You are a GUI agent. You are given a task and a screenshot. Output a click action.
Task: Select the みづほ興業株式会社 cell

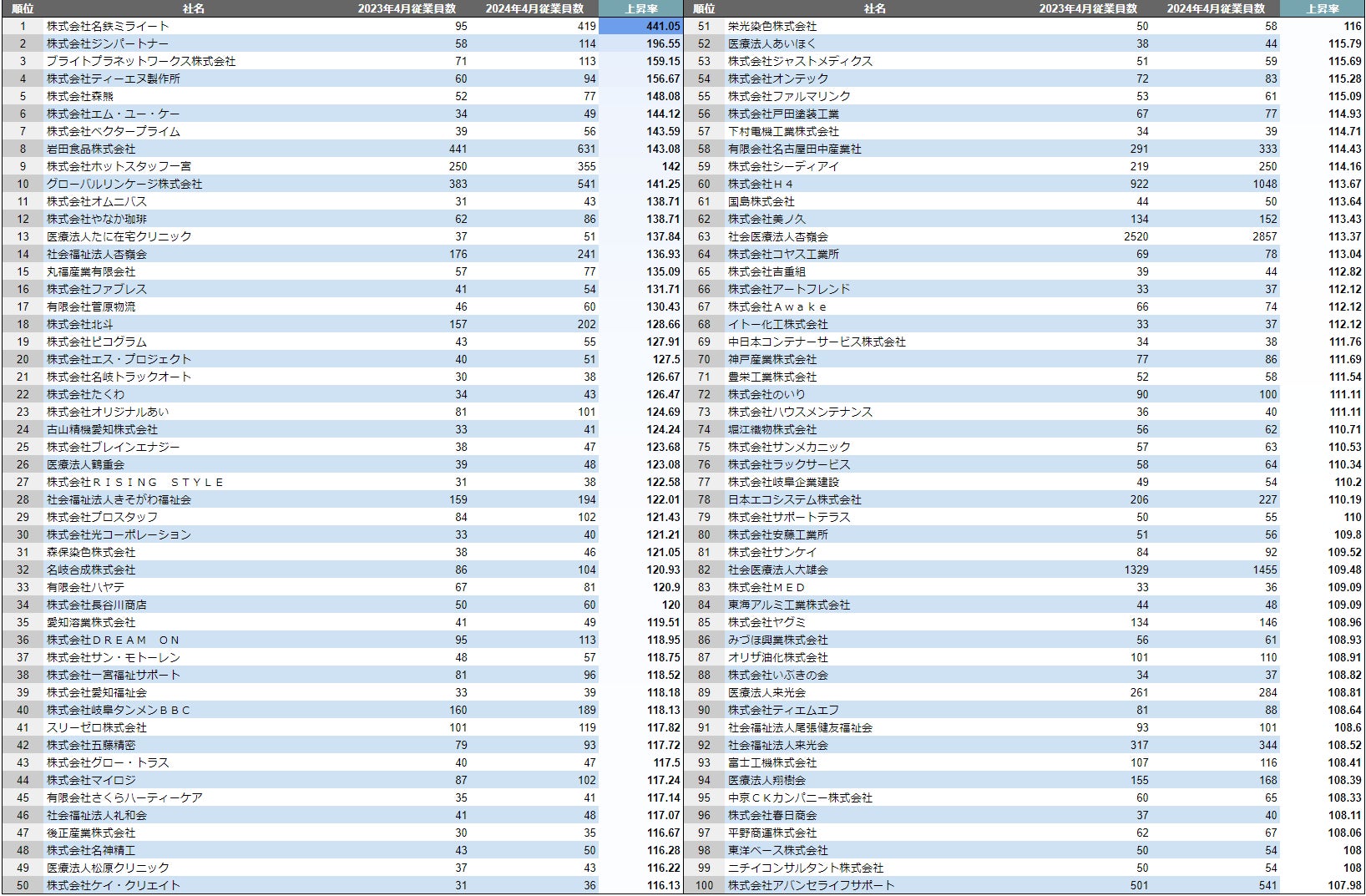pos(778,640)
